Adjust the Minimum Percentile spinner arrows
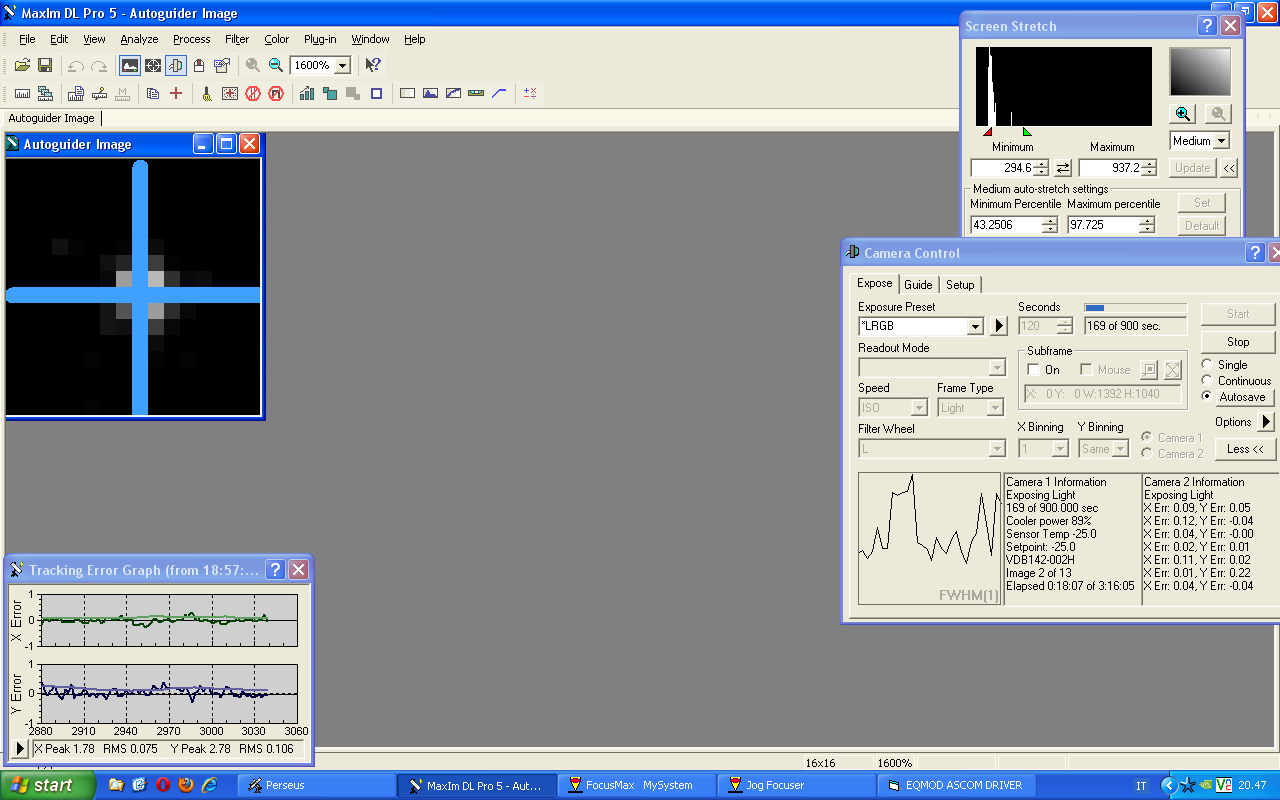Viewport: 1280px width, 800px height. pos(1049,225)
